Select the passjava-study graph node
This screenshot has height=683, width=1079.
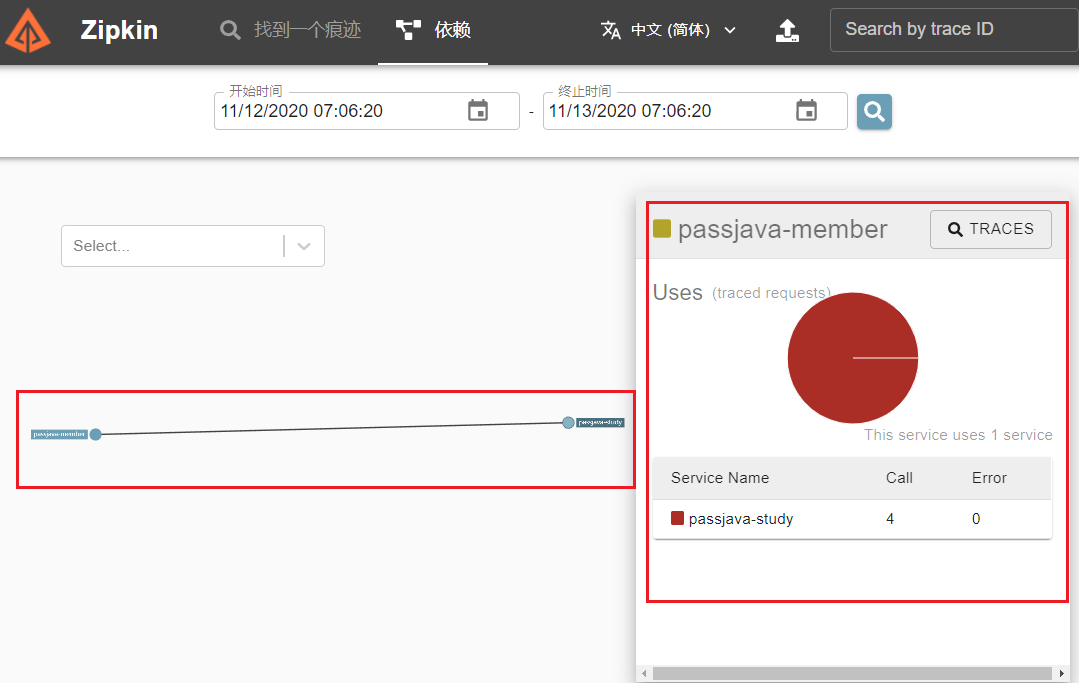point(568,422)
